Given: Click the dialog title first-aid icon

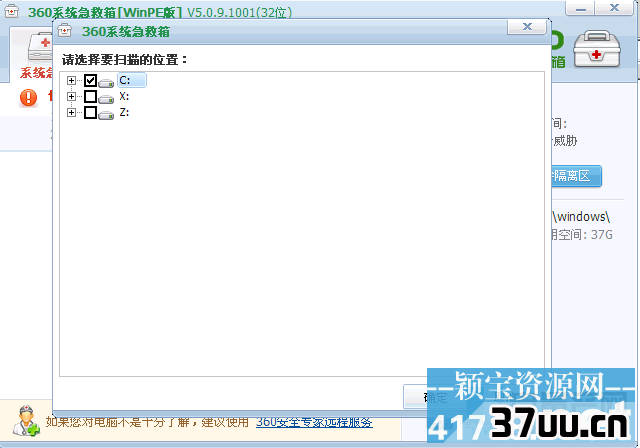Looking at the screenshot, I should (64, 31).
